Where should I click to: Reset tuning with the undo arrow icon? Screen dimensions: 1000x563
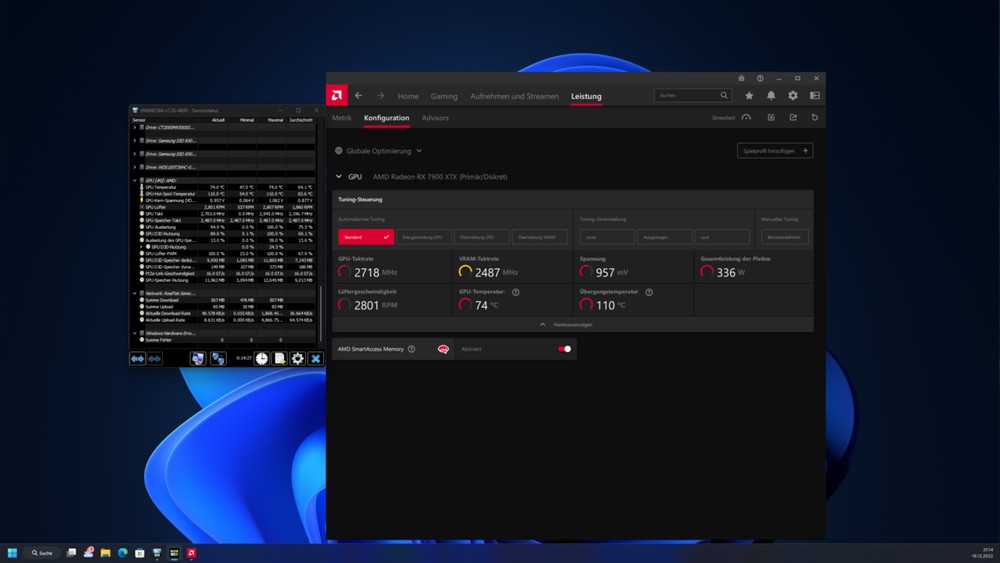[815, 118]
